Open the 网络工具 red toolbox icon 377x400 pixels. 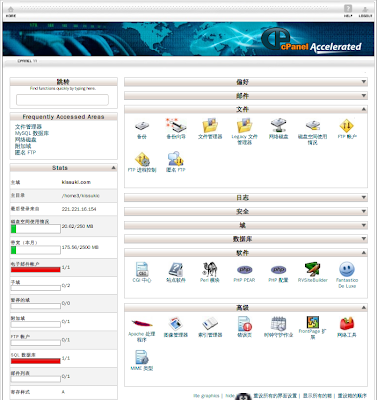pos(347,323)
